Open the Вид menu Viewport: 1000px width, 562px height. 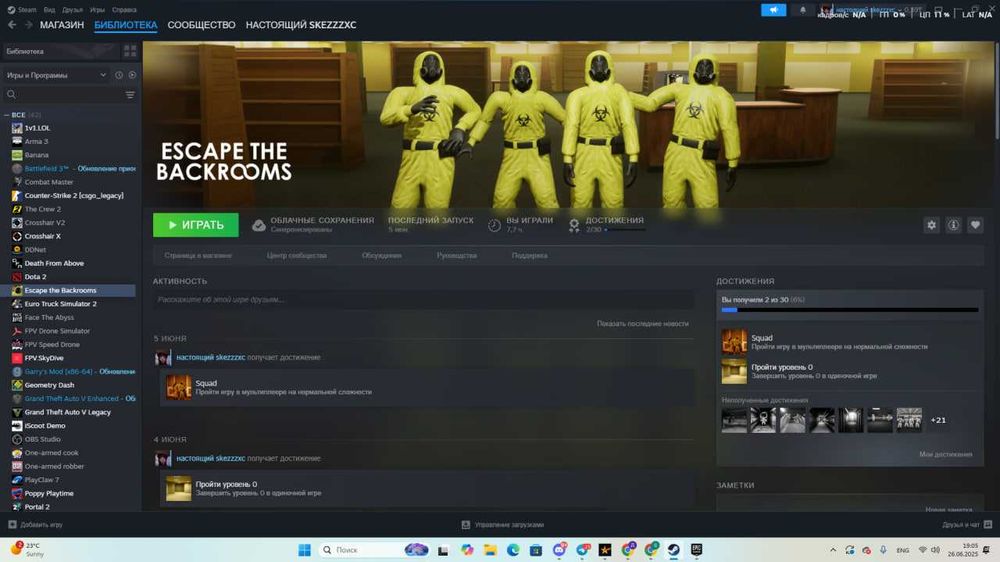(x=49, y=10)
